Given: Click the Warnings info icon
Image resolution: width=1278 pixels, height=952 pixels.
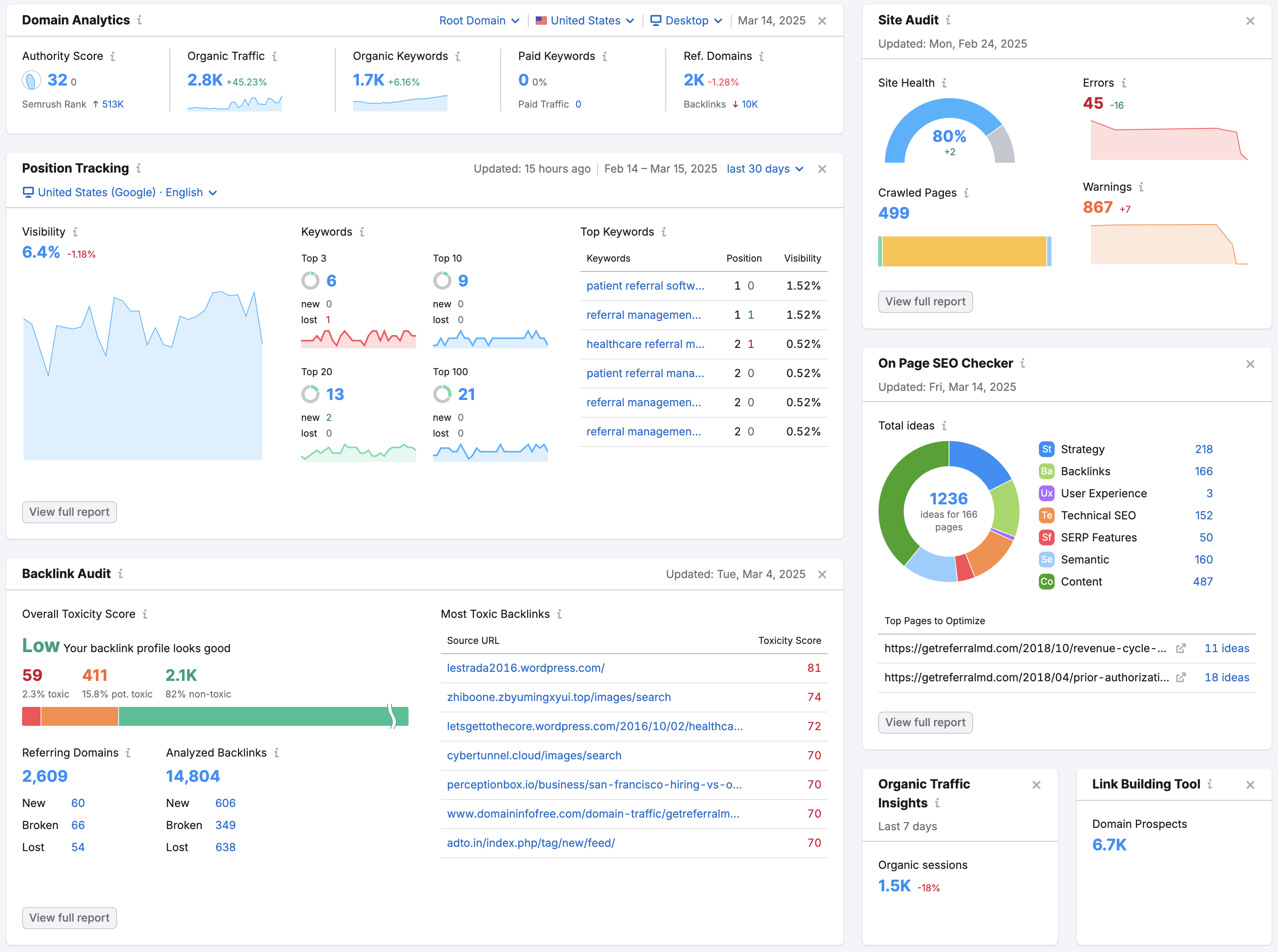Looking at the screenshot, I should click(1141, 187).
